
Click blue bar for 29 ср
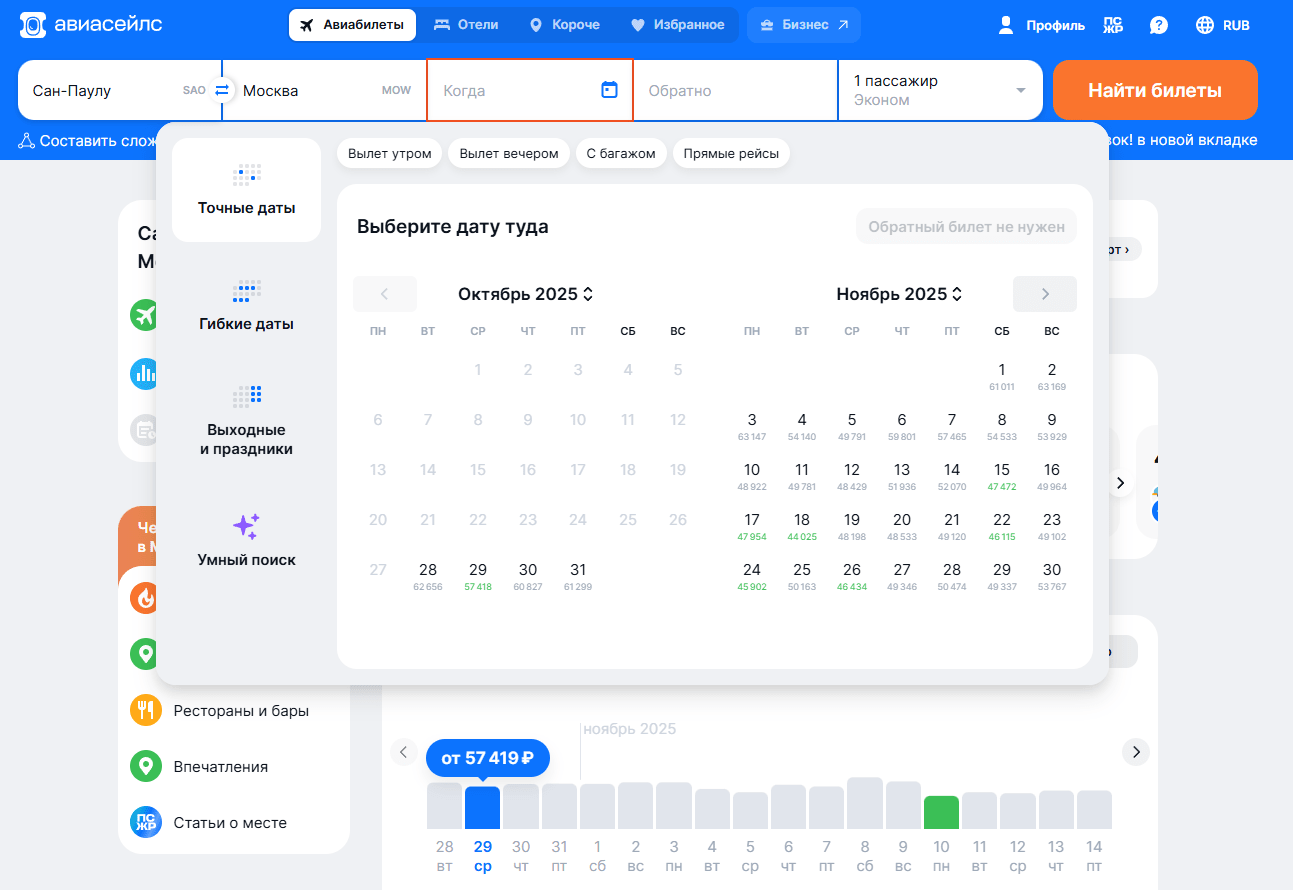coord(483,807)
